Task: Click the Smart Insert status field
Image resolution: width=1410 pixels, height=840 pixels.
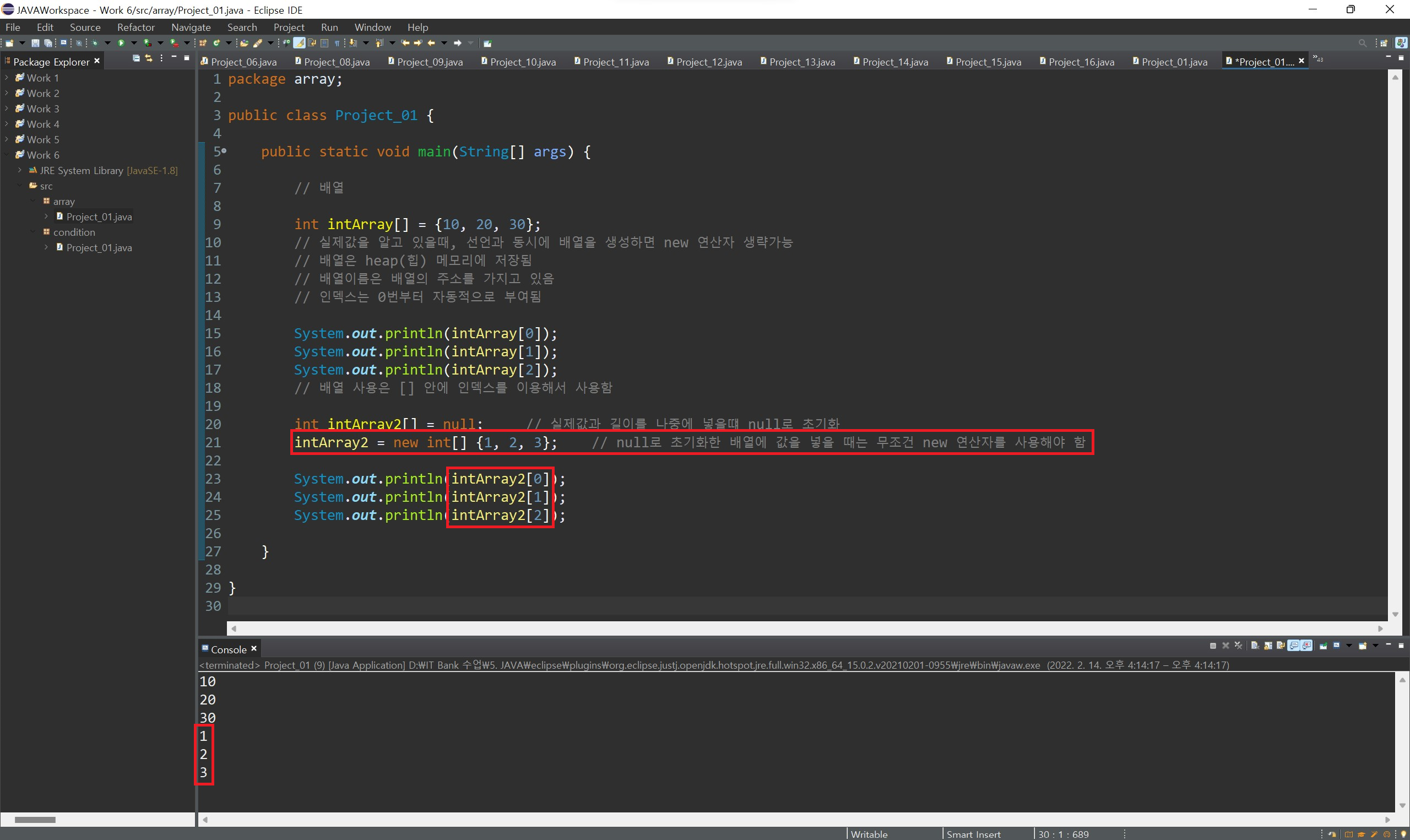Action: coord(973,834)
